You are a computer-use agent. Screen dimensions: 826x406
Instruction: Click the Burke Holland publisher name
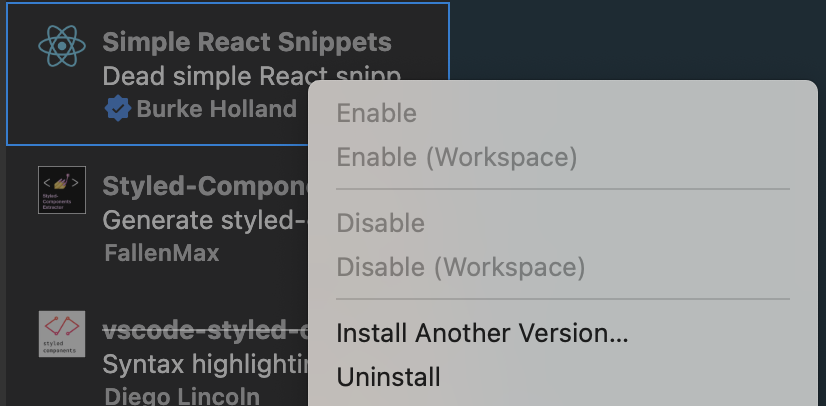click(216, 109)
